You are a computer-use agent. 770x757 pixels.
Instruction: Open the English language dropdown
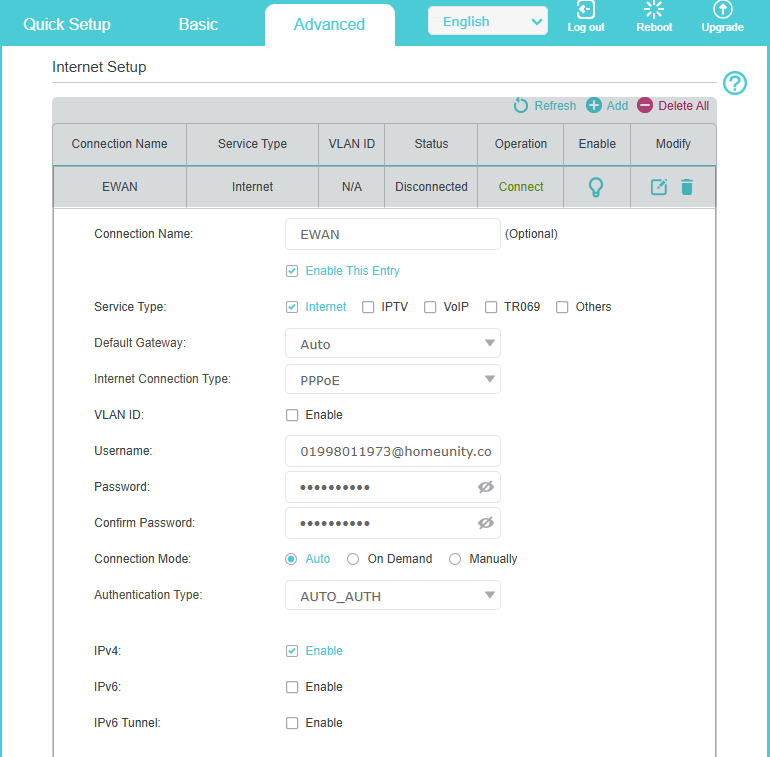(487, 21)
